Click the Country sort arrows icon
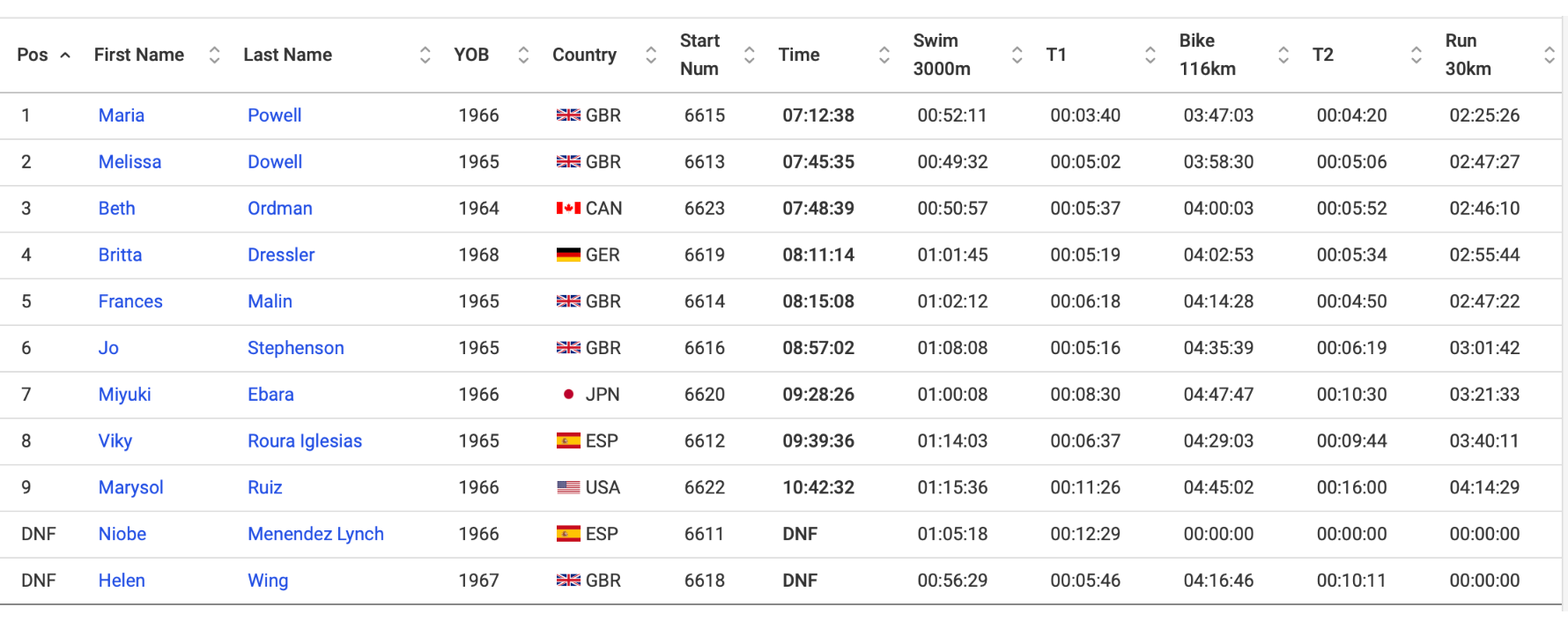Screen dimensions: 1568x629 [x=651, y=55]
